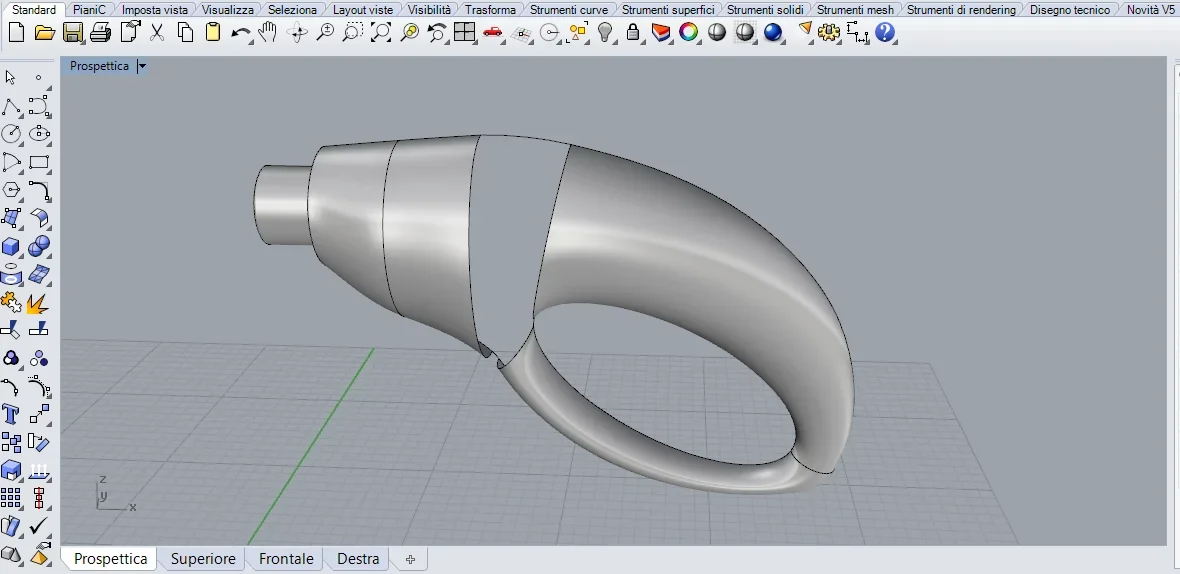The height and width of the screenshot is (574, 1180).
Task: Open the Standard toolbar tab
Action: pos(34,10)
